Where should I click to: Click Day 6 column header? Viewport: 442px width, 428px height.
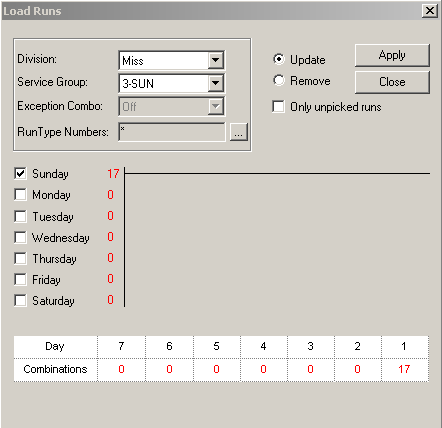pyautogui.click(x=169, y=347)
